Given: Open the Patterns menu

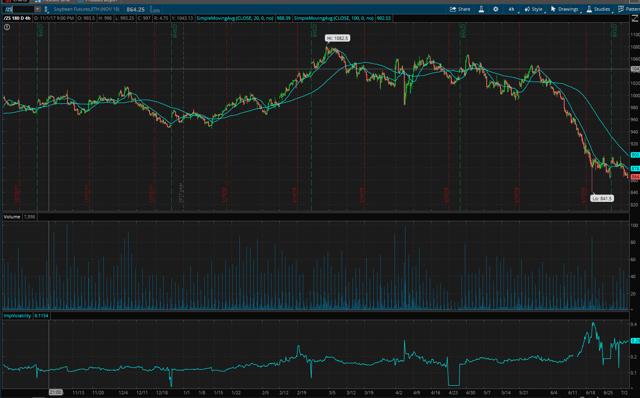Looking at the screenshot, I should pos(629,9).
